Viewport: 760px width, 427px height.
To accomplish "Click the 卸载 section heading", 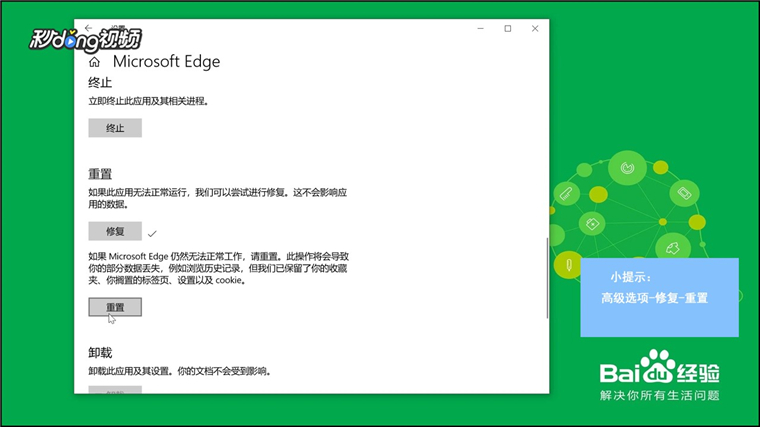I will coord(100,353).
